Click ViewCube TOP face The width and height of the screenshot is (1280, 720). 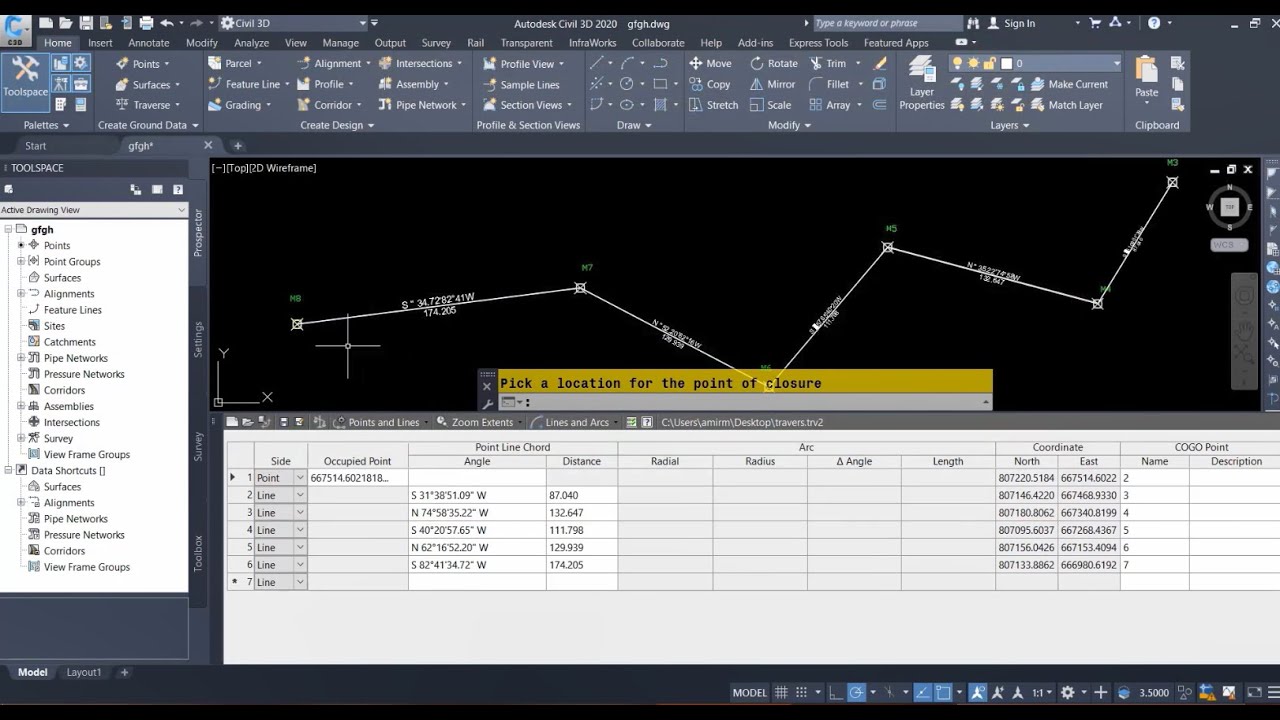pyautogui.click(x=1229, y=207)
